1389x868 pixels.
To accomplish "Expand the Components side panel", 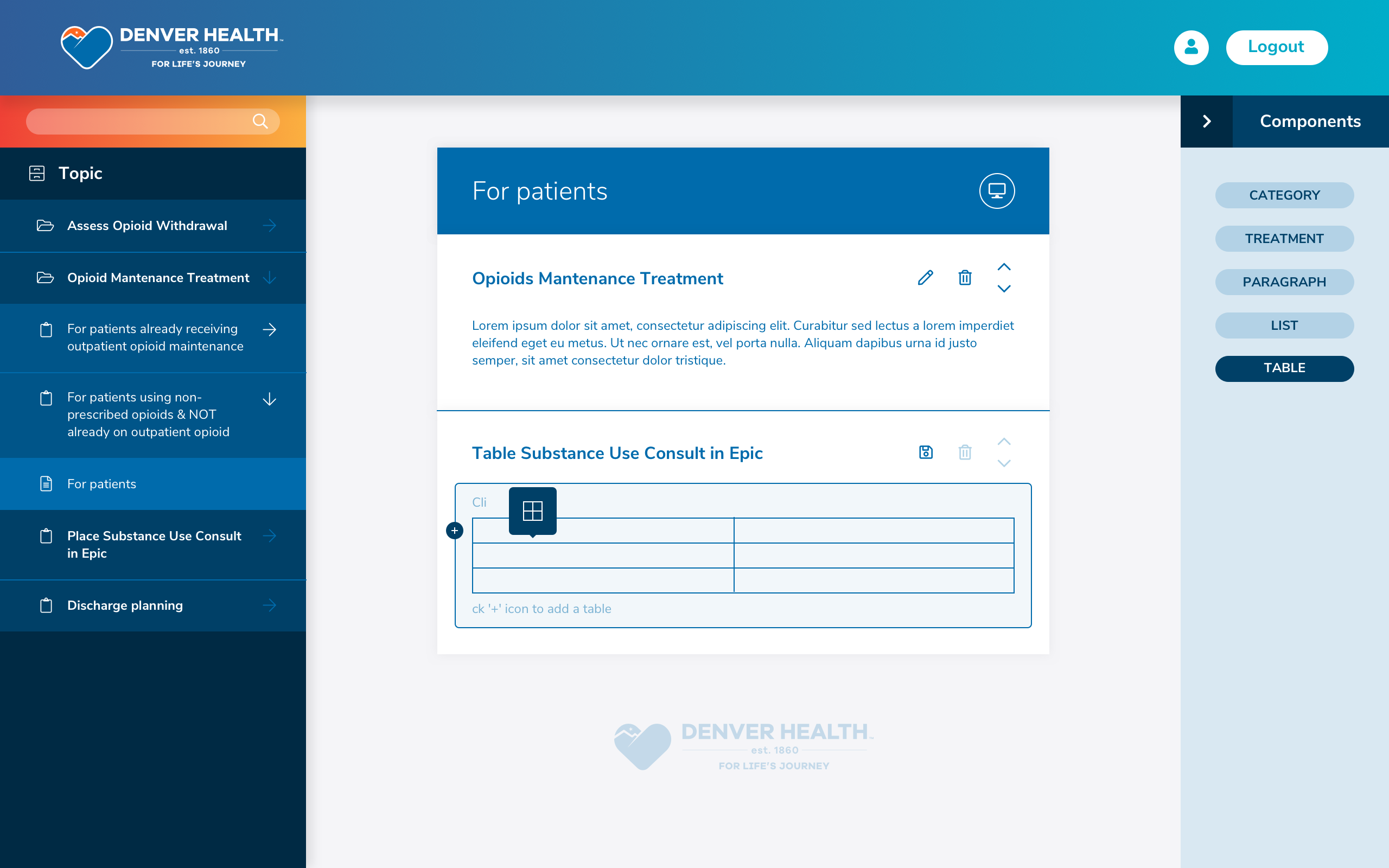I will (x=1206, y=121).
